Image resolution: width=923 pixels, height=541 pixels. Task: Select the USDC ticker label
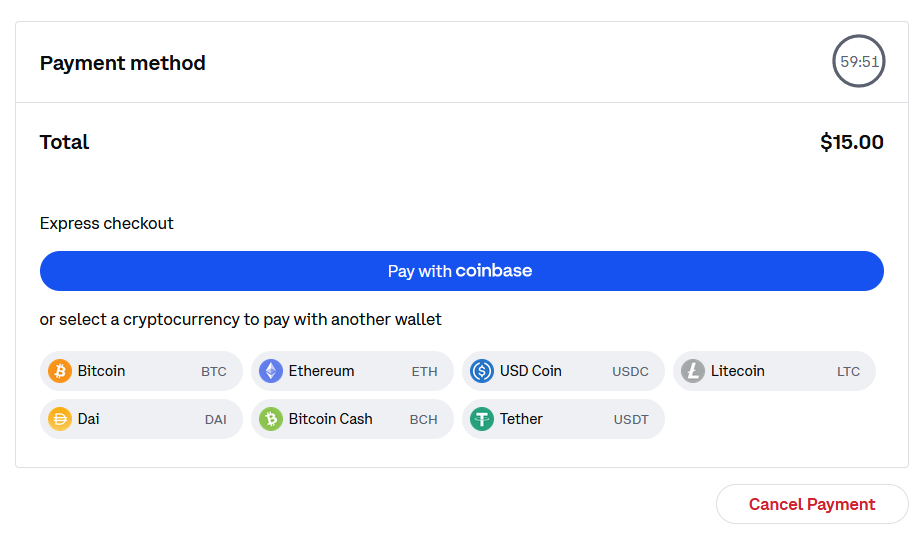click(630, 372)
